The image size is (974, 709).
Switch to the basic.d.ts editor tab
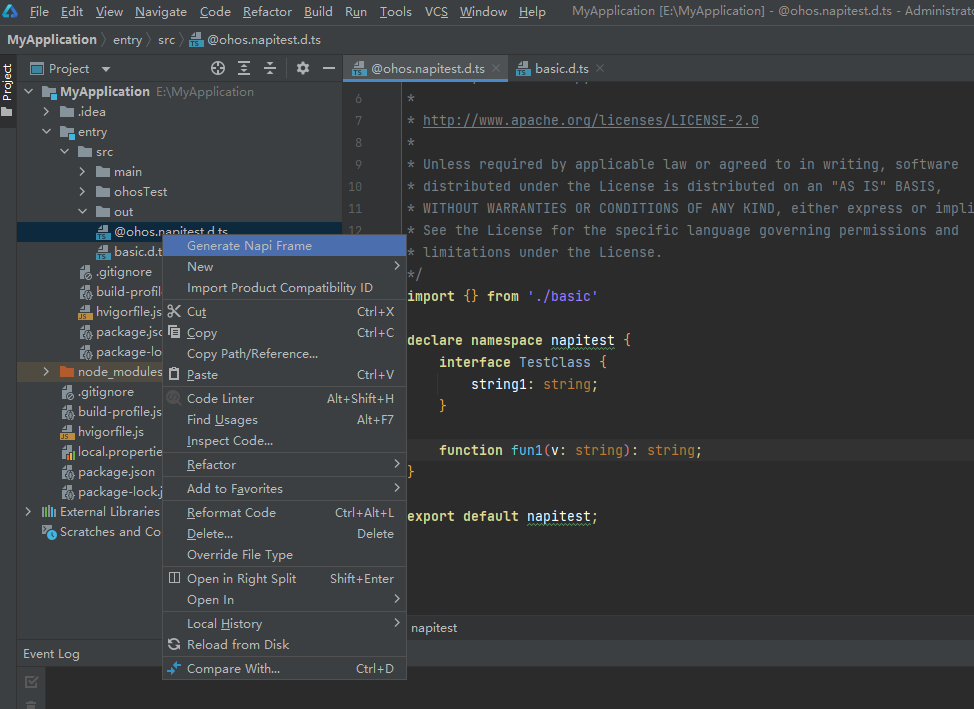[561, 68]
